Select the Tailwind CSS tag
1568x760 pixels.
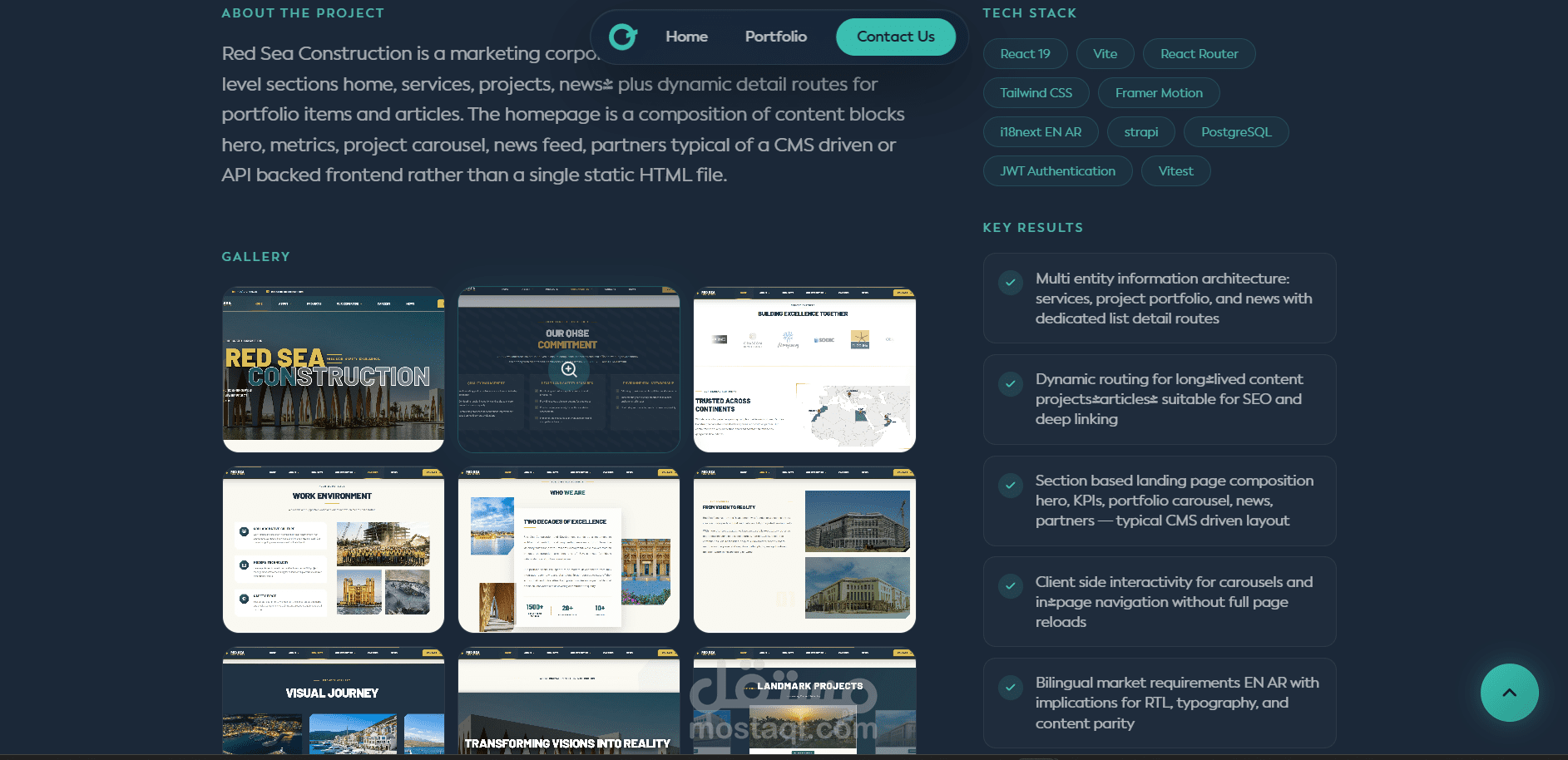coord(1036,93)
